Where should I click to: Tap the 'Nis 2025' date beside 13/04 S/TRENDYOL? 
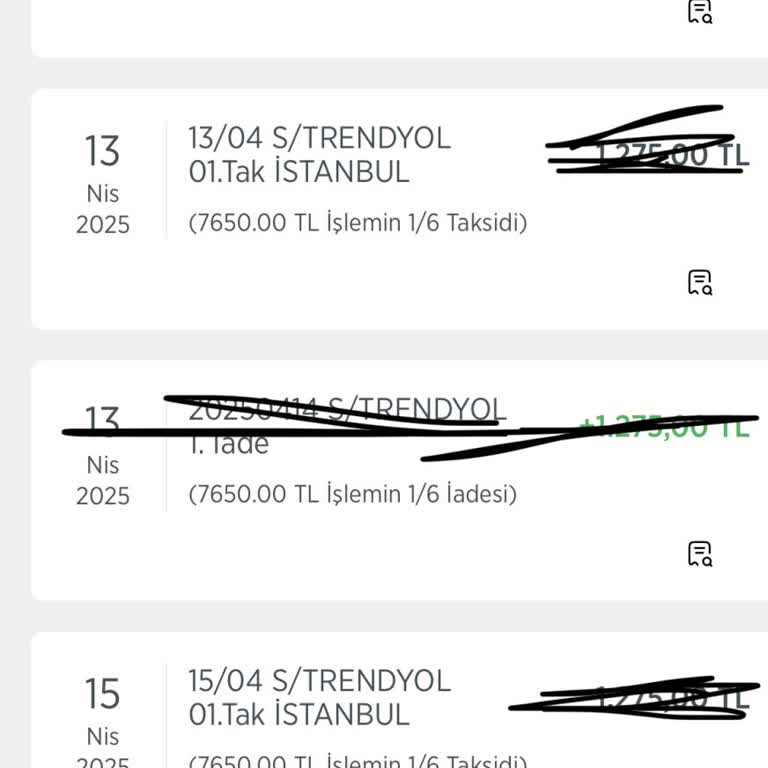point(103,209)
